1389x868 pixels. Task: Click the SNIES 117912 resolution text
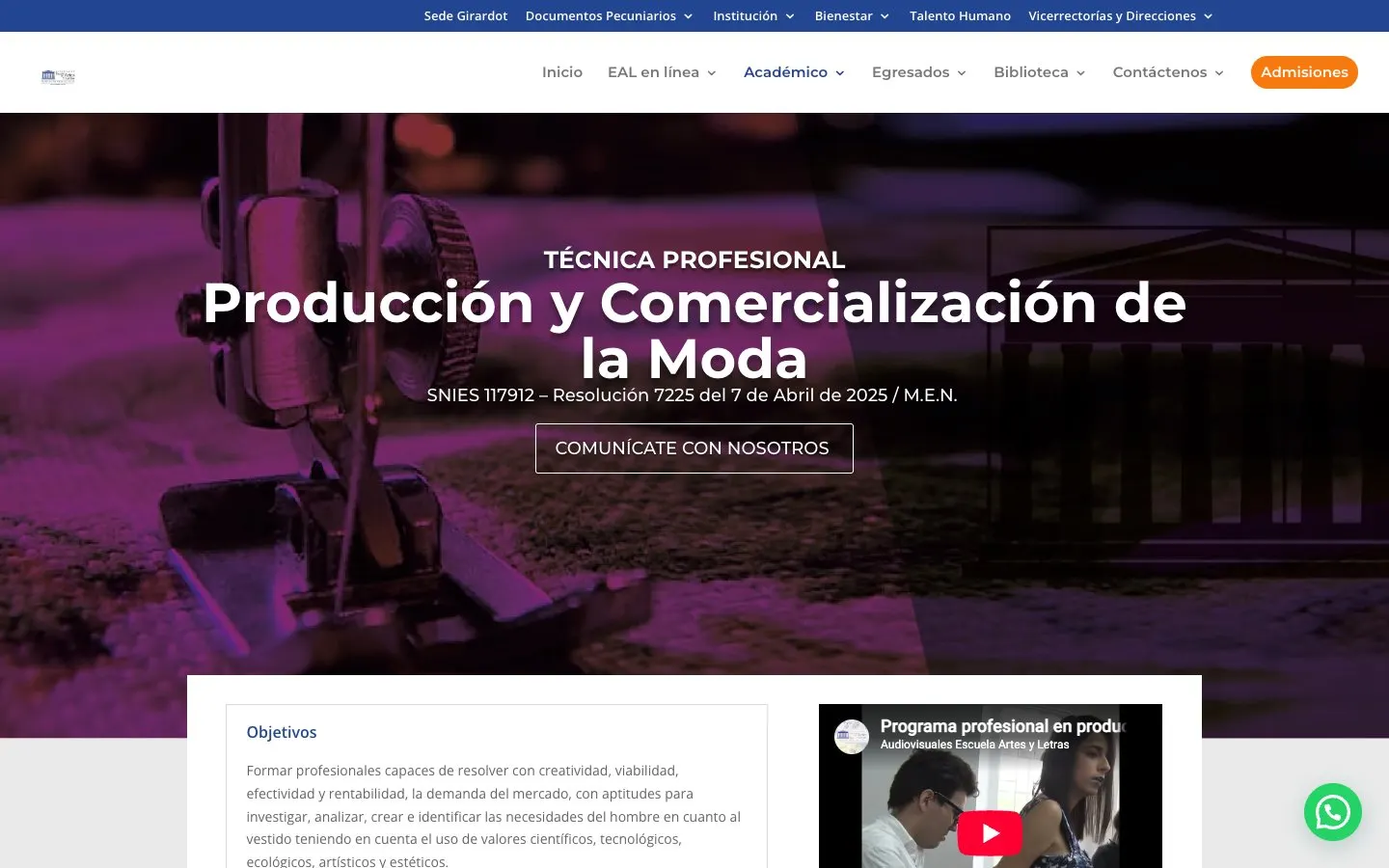693,395
